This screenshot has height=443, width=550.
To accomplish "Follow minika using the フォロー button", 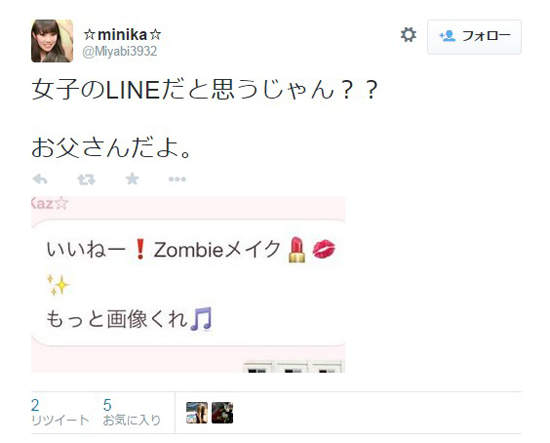I will point(474,36).
